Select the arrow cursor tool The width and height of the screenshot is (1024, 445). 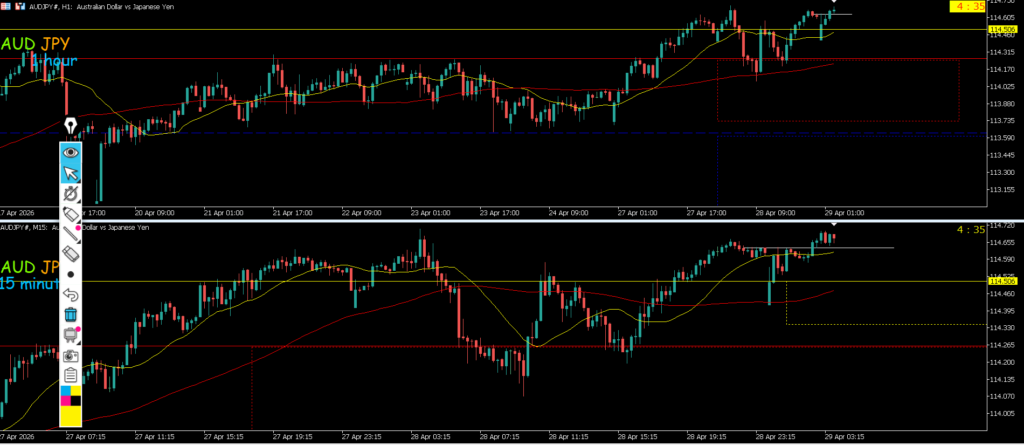point(71,173)
